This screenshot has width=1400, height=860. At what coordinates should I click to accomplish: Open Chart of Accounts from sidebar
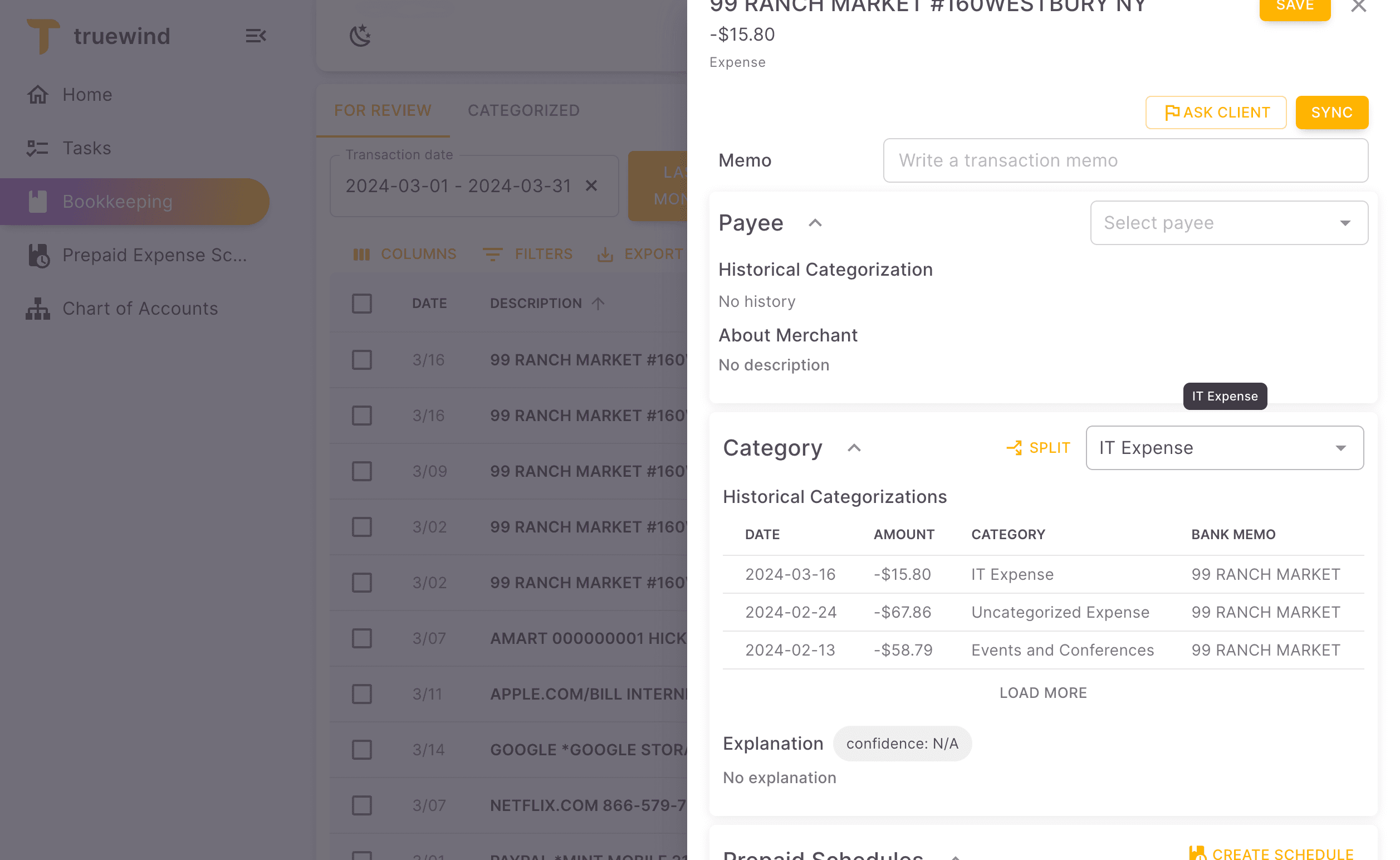(x=140, y=308)
